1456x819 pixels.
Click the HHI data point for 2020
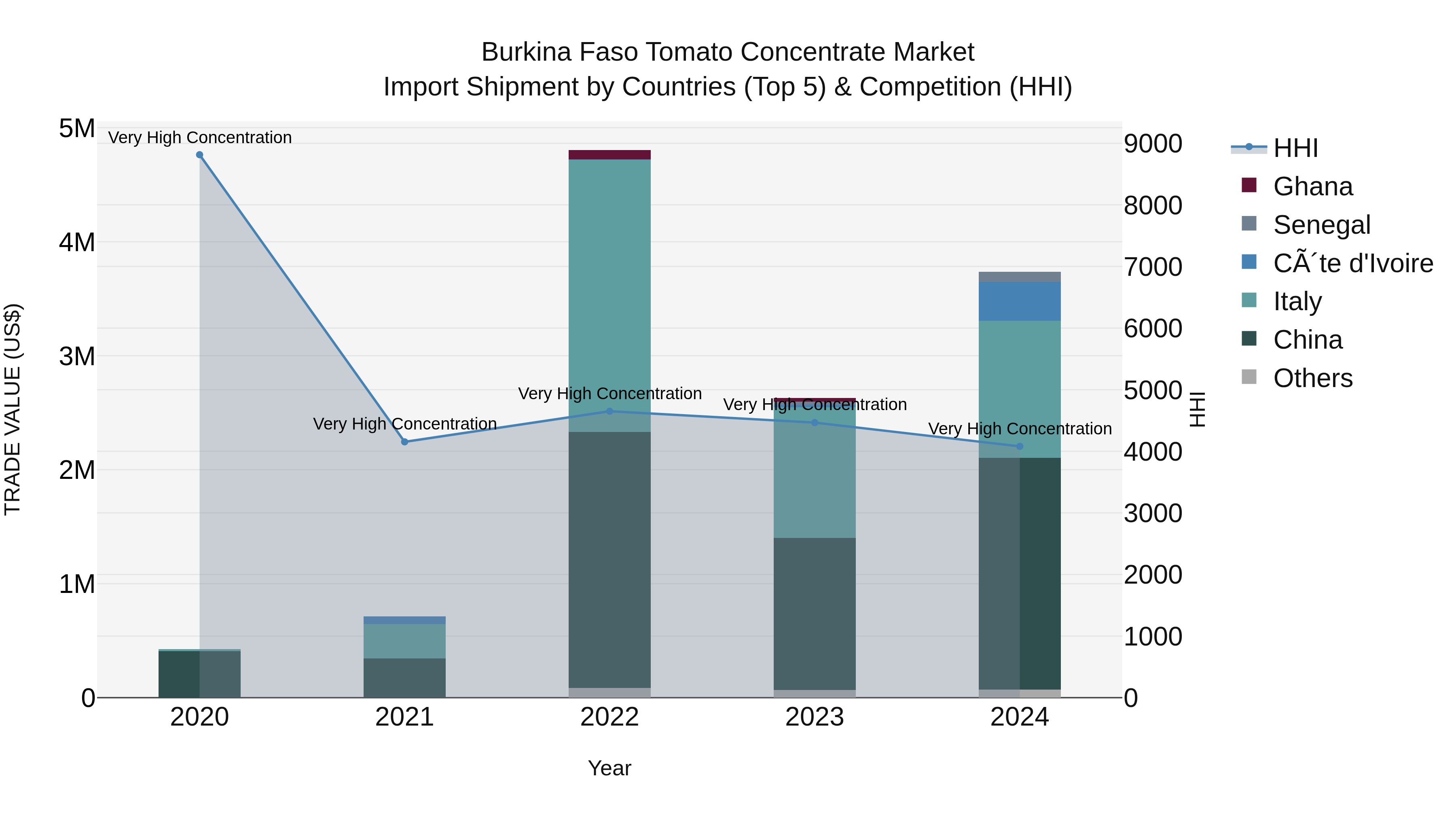coord(199,155)
